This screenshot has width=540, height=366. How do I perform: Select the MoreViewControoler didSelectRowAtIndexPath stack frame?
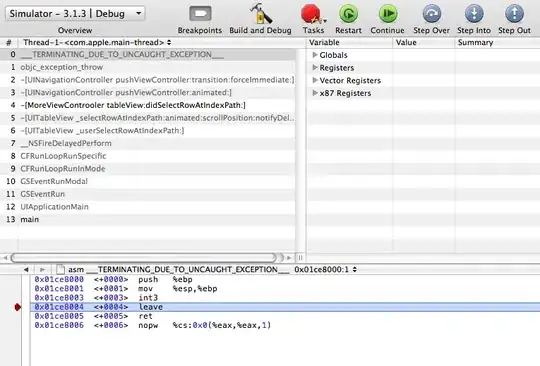tap(147, 105)
